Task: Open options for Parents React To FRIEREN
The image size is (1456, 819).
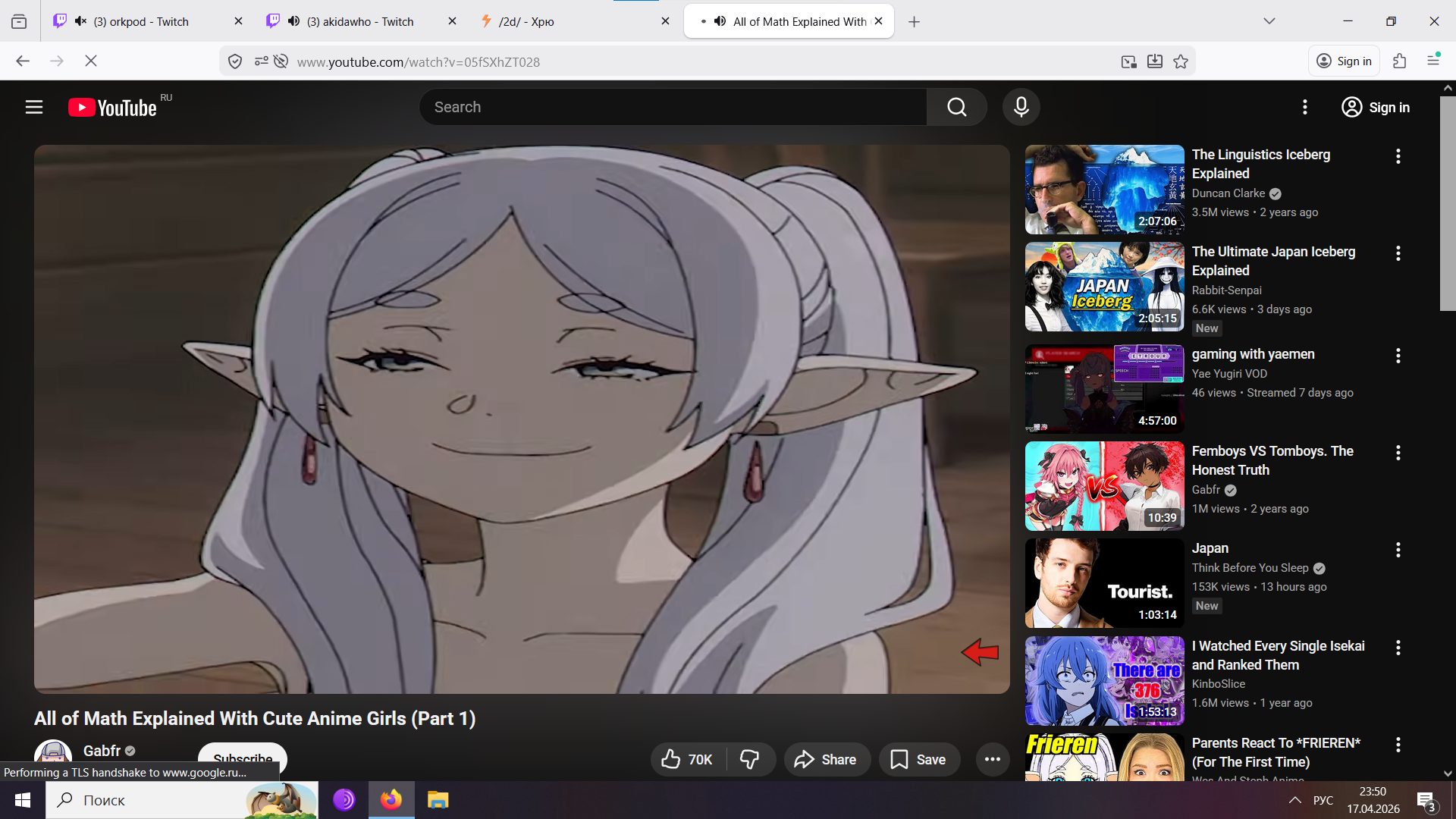Action: (1398, 745)
